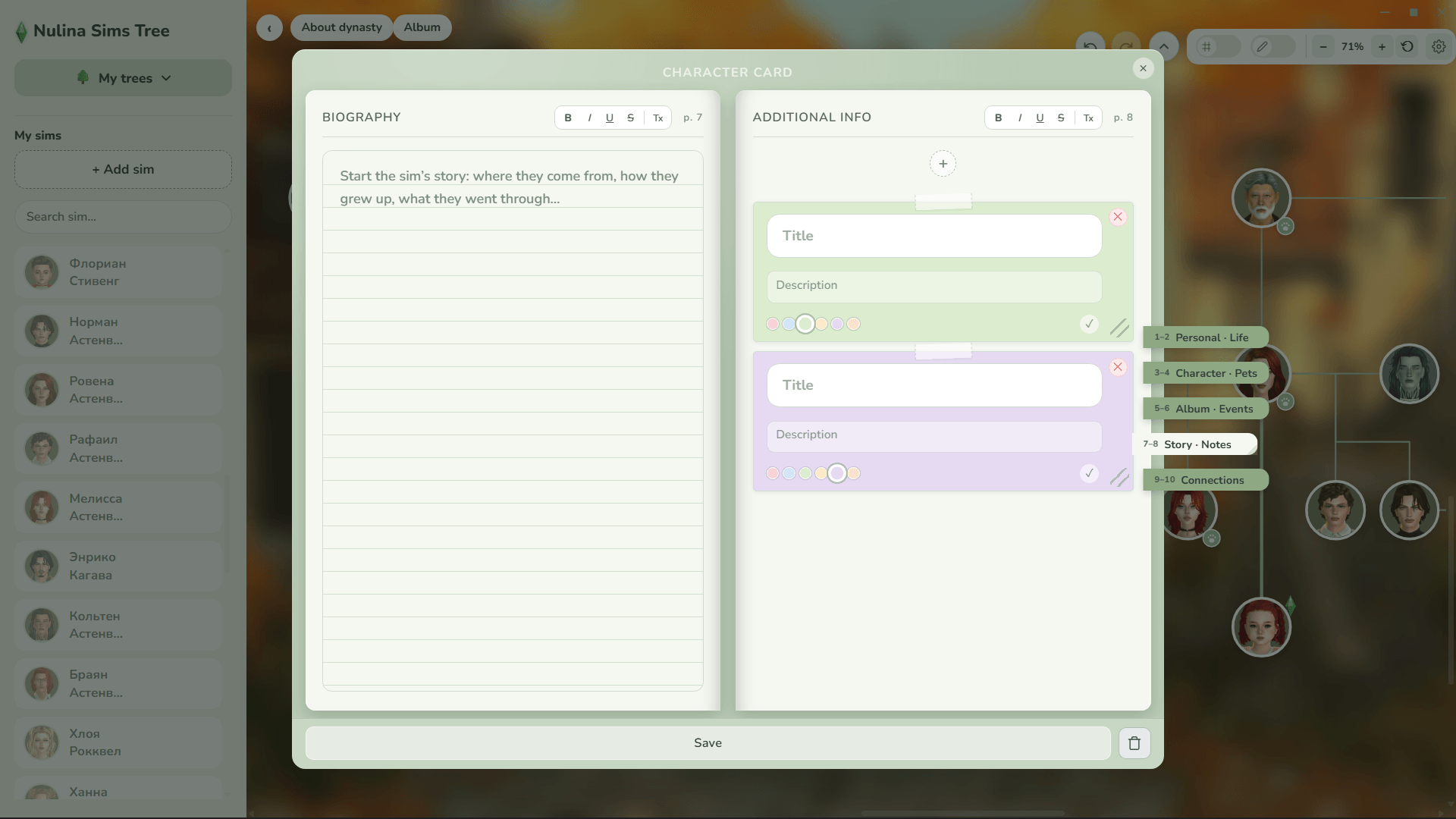Delete the purple note card

[x=1118, y=367]
